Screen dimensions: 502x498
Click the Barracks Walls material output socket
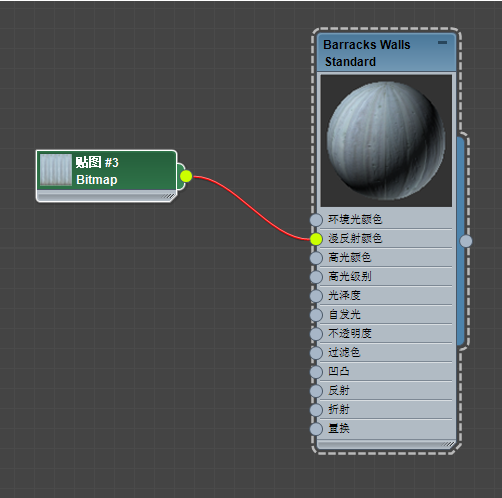click(466, 241)
